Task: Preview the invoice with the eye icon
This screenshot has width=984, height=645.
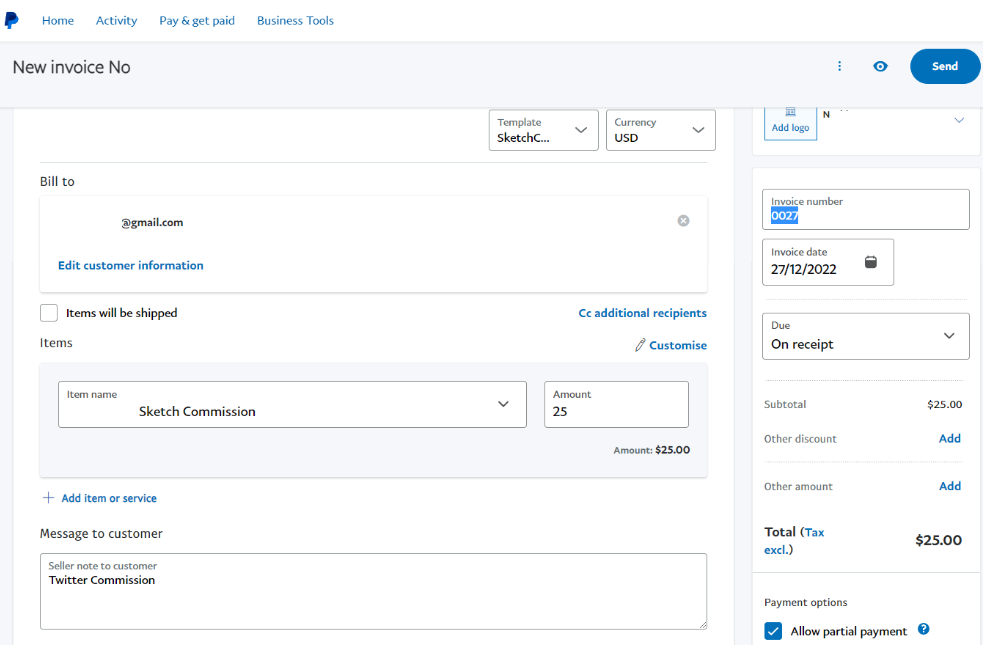Action: 880,66
